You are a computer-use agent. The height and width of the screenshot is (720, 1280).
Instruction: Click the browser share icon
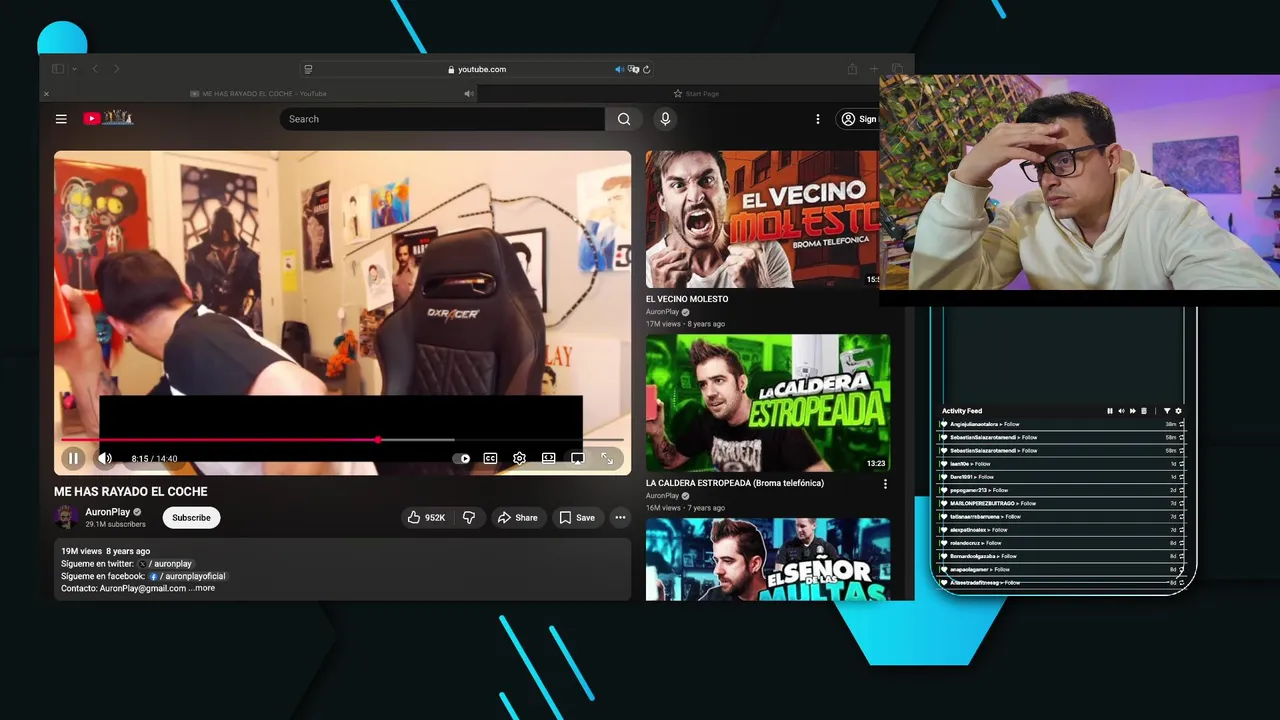pos(852,69)
